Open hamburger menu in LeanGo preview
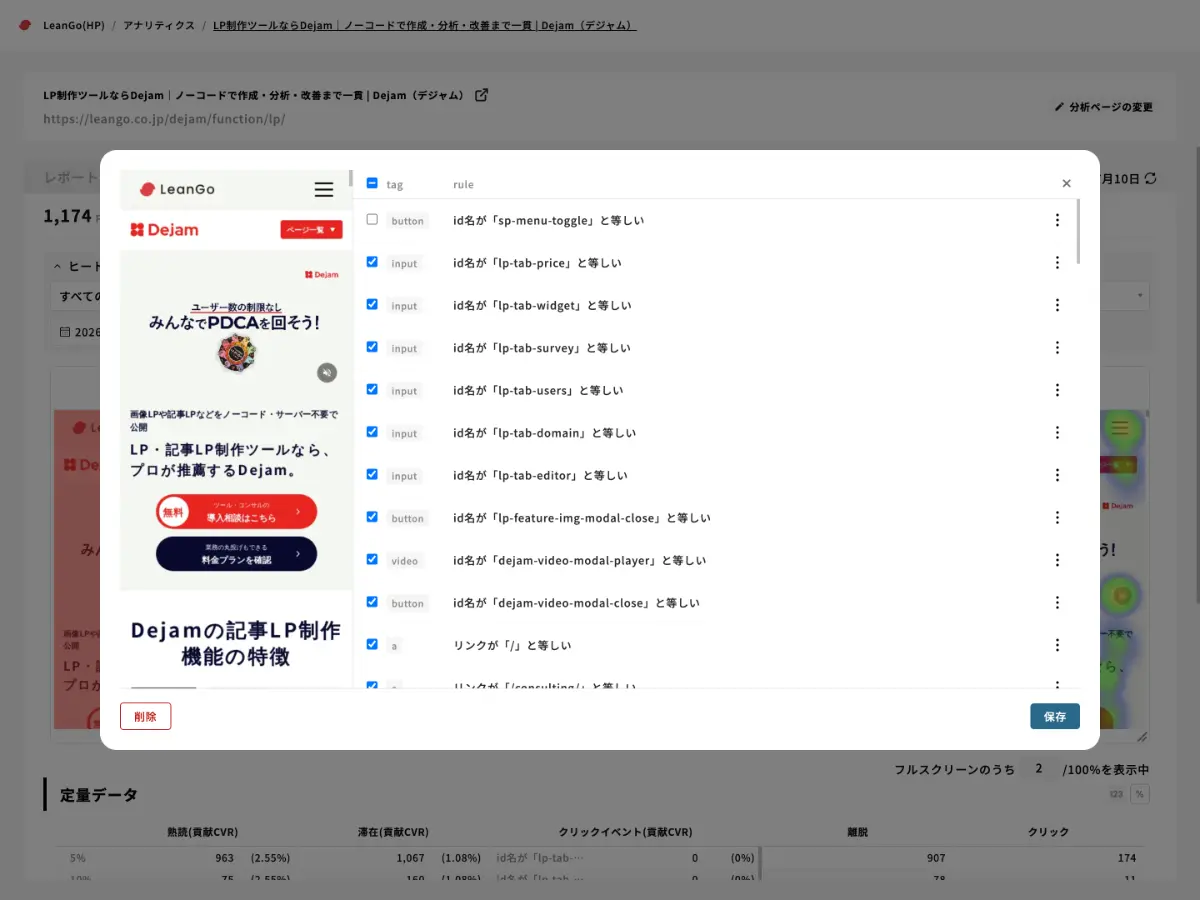The image size is (1200, 900). (x=323, y=189)
